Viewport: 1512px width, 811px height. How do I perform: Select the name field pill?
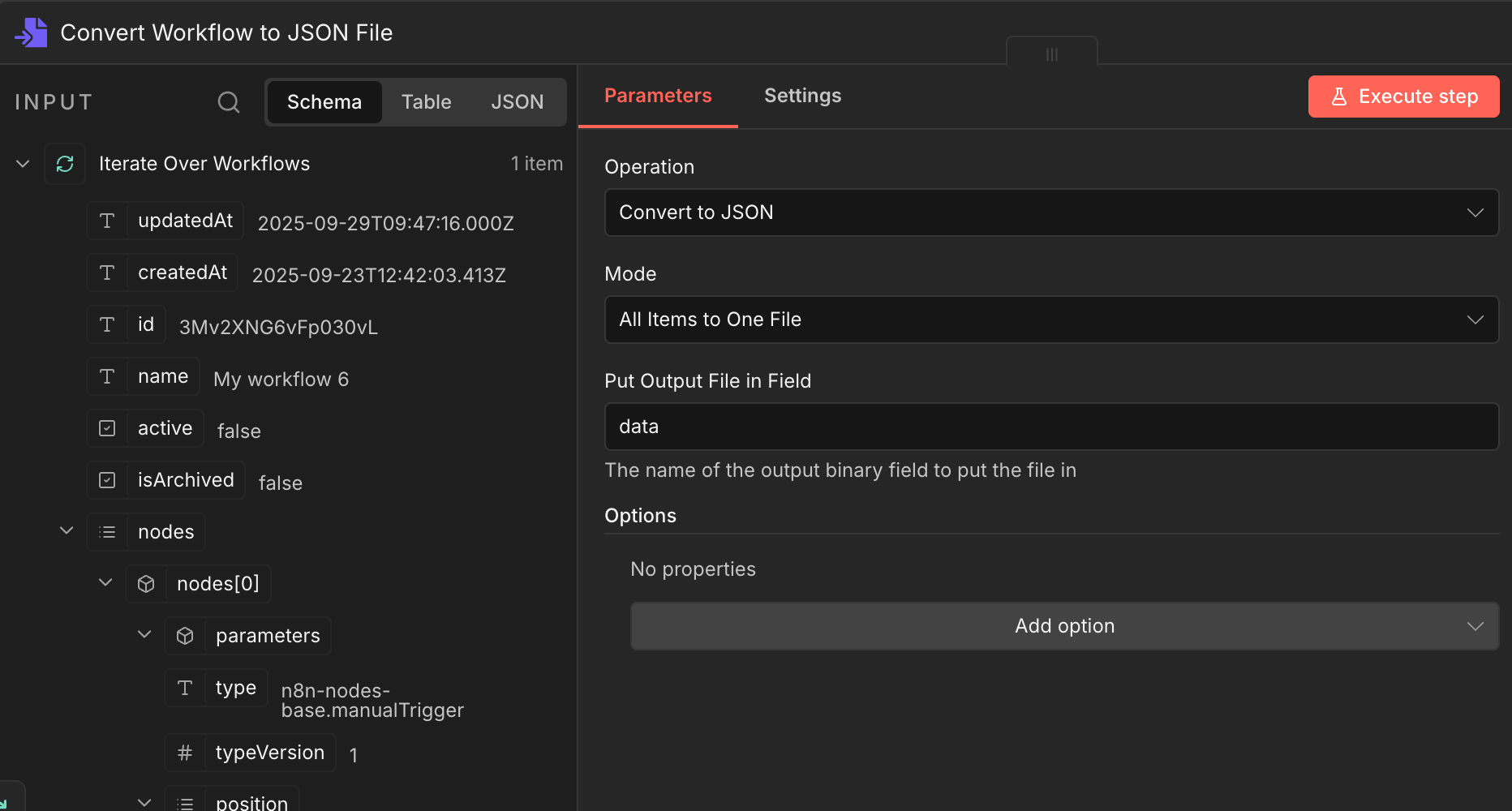(144, 376)
